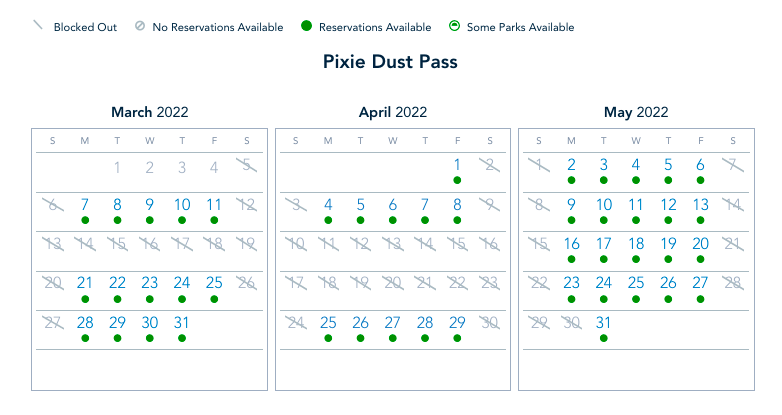
Task: Click blocked out date April 16
Action: pos(489,244)
